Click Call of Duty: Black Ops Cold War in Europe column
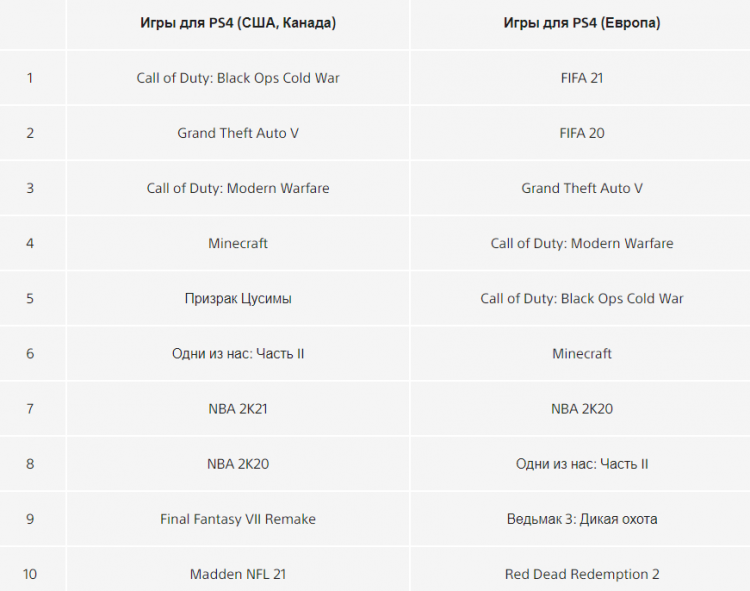The image size is (750, 591). [582, 298]
